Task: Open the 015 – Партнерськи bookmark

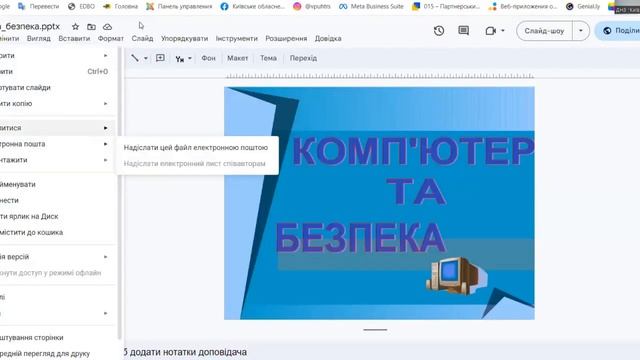Action: click(x=446, y=6)
